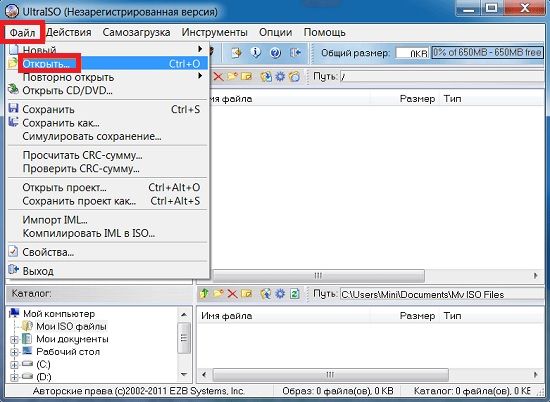
Task: Open the Файл menu
Action: click(x=22, y=32)
